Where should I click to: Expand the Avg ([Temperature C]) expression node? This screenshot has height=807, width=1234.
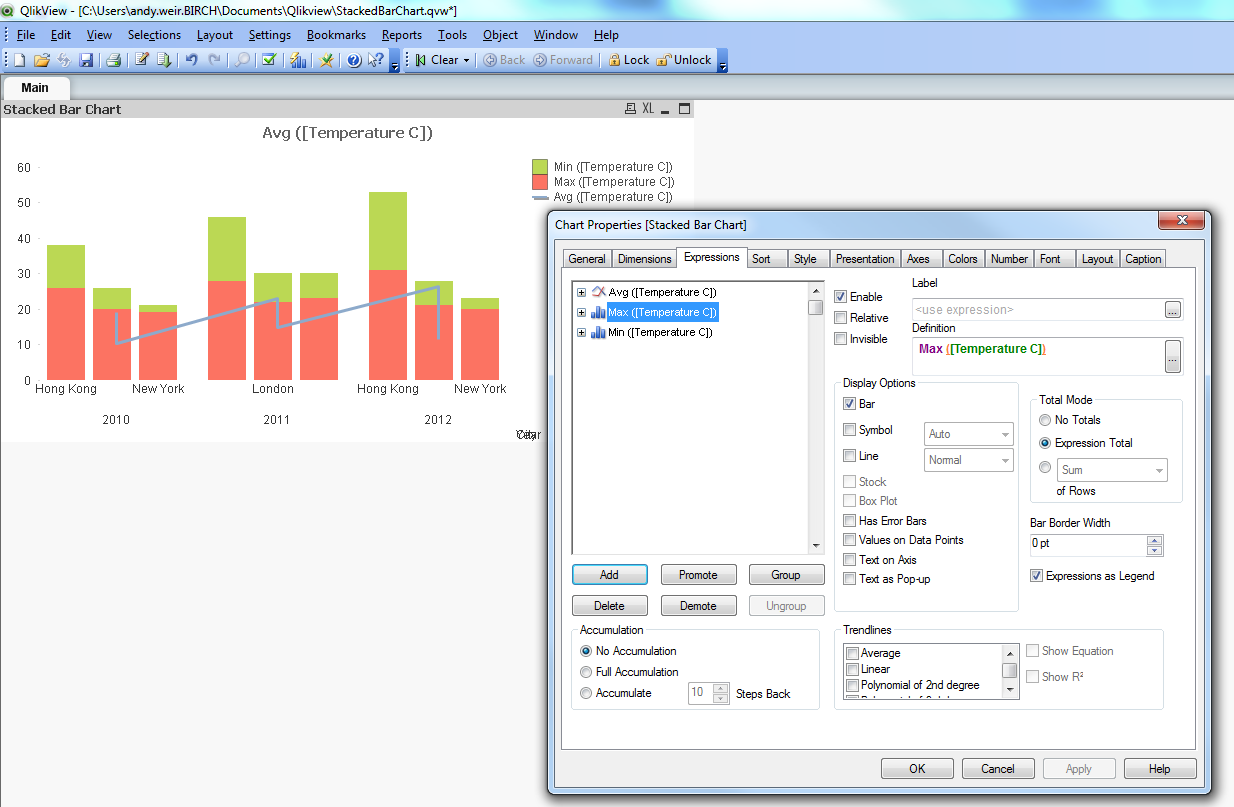click(581, 292)
